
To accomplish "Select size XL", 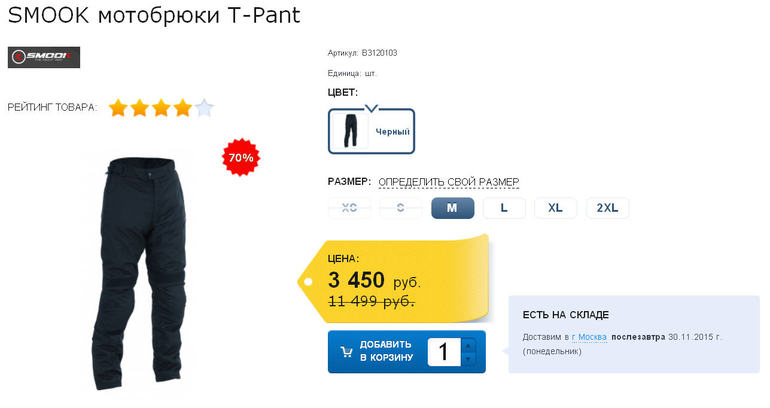I will point(555,208).
